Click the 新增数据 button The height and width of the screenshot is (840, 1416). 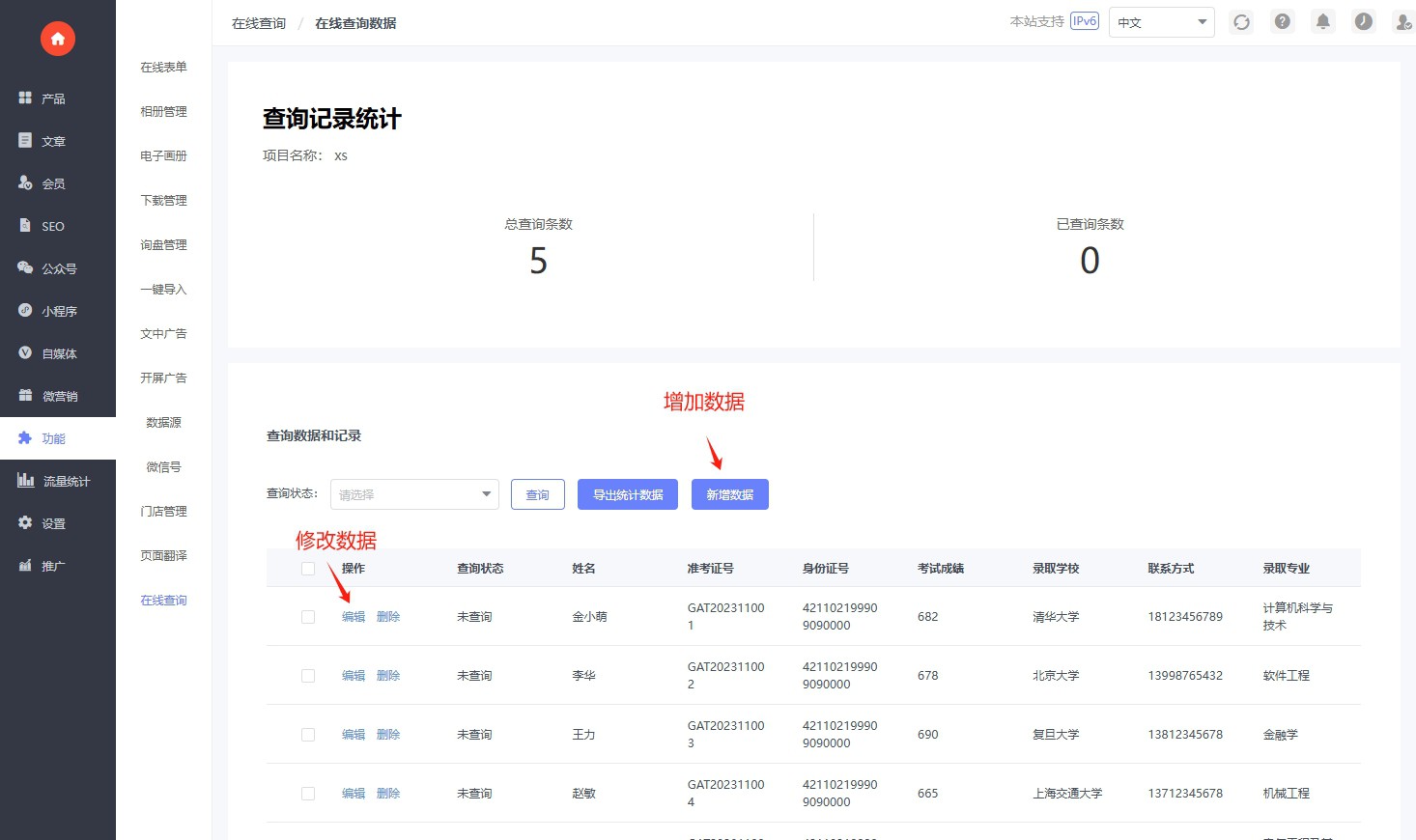(x=729, y=494)
